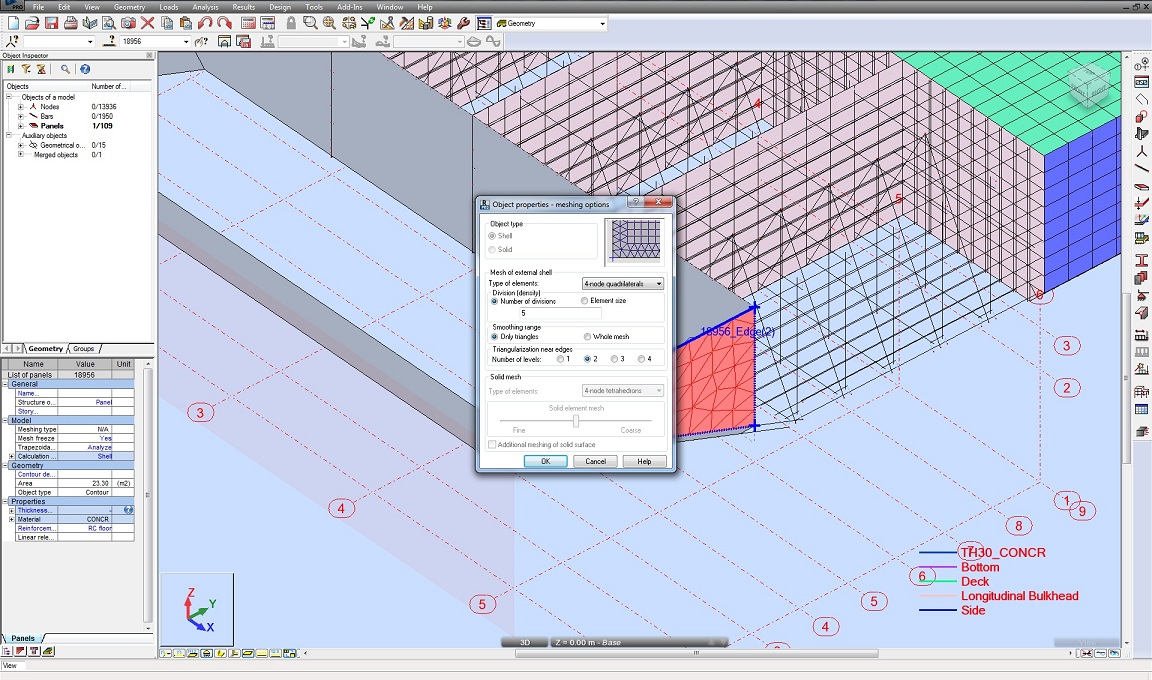The width and height of the screenshot is (1152, 680).
Task: Click the Undo arrow icon
Action: (x=205, y=22)
